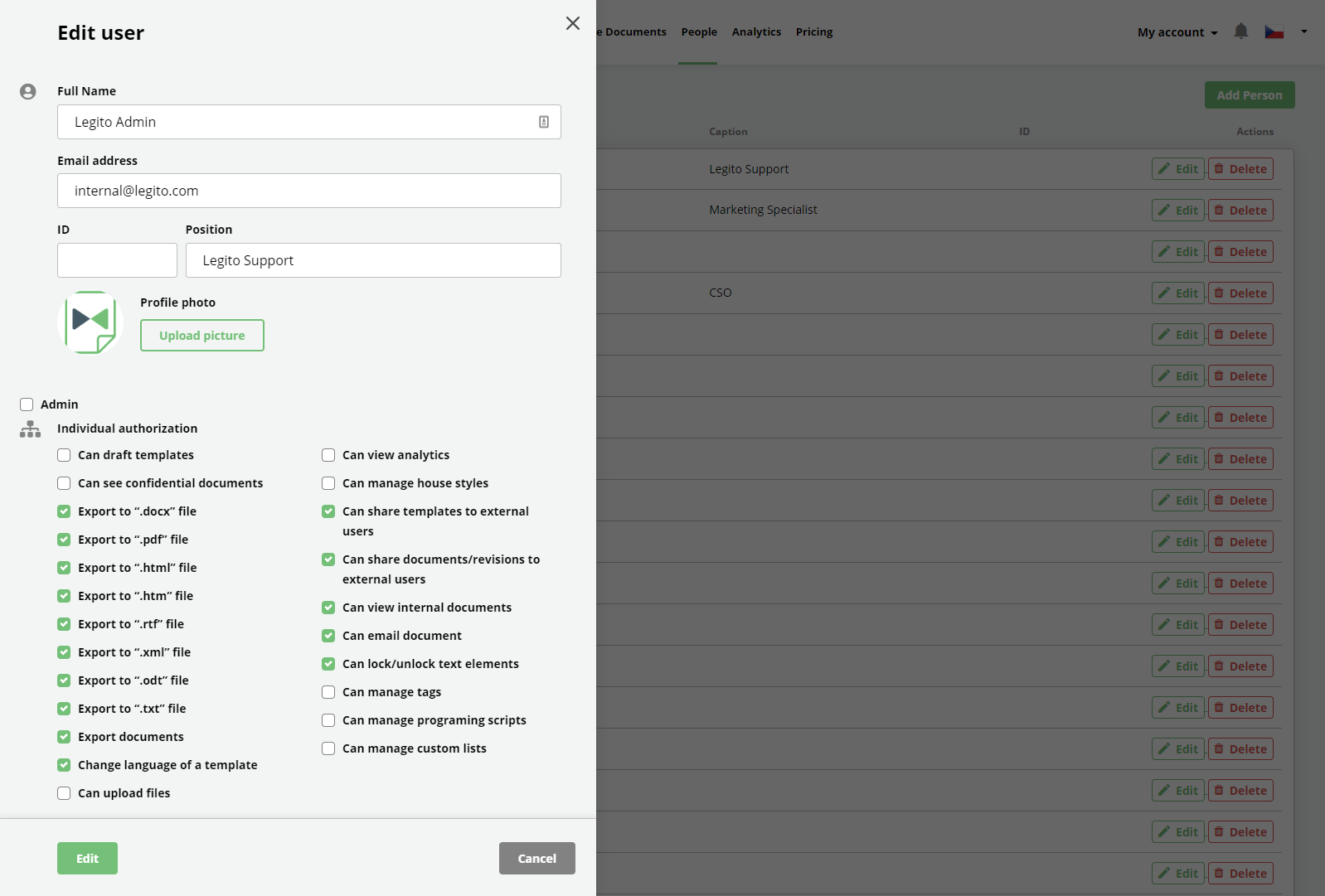Image resolution: width=1325 pixels, height=896 pixels.
Task: Enable Can manage custom lists
Action: click(328, 748)
